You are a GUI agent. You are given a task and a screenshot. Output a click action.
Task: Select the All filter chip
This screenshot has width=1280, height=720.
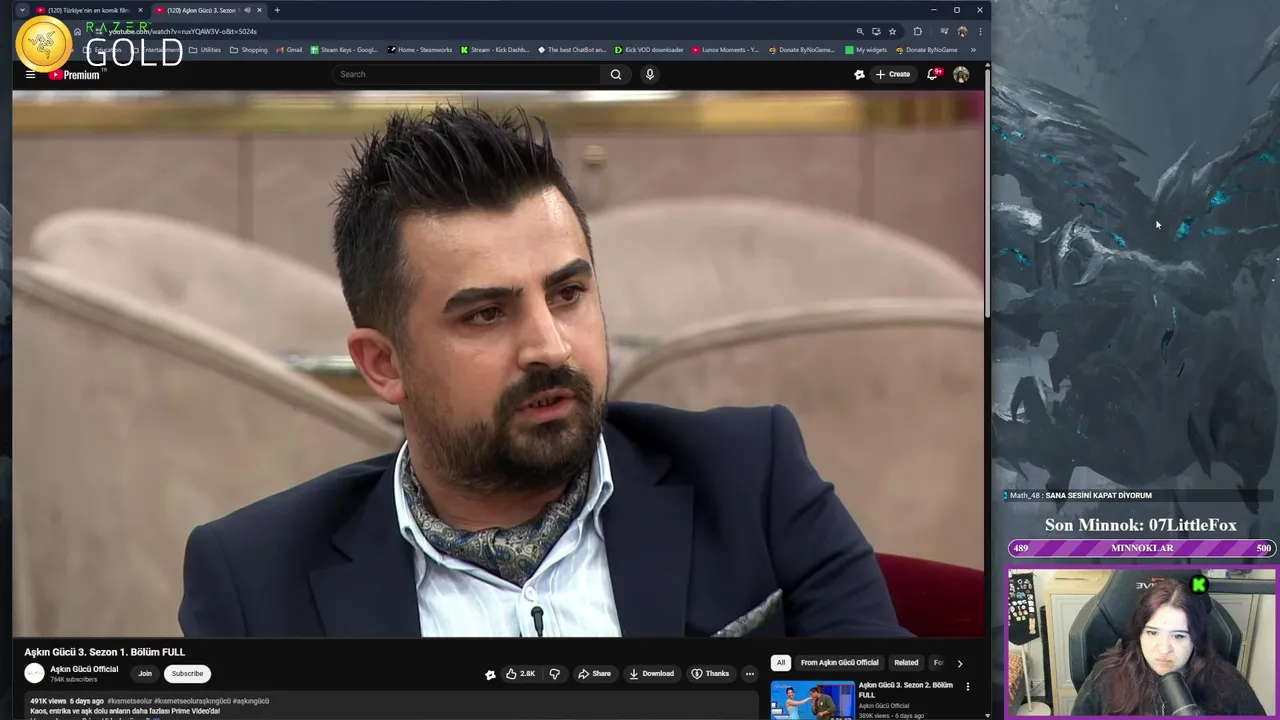point(781,663)
